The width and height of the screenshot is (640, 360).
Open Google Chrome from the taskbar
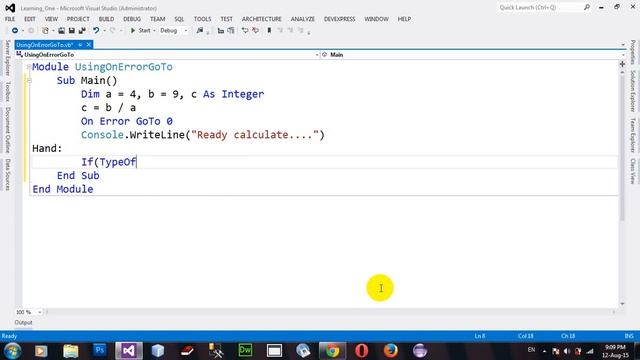332,351
